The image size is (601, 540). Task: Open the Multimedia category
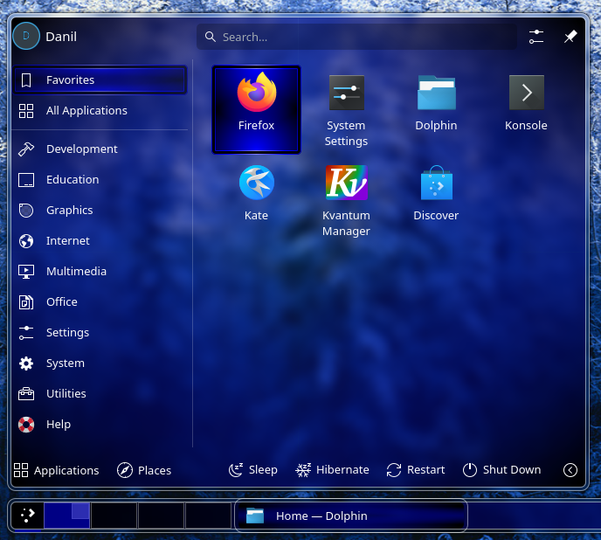point(100,271)
